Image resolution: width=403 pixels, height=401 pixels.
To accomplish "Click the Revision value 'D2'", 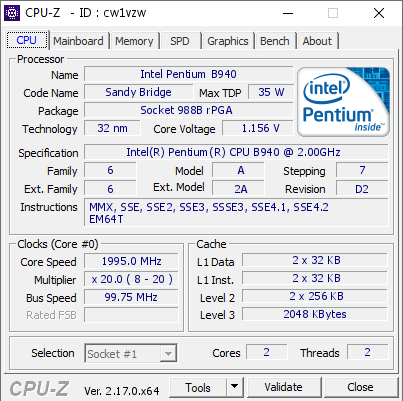I will 362,188.
